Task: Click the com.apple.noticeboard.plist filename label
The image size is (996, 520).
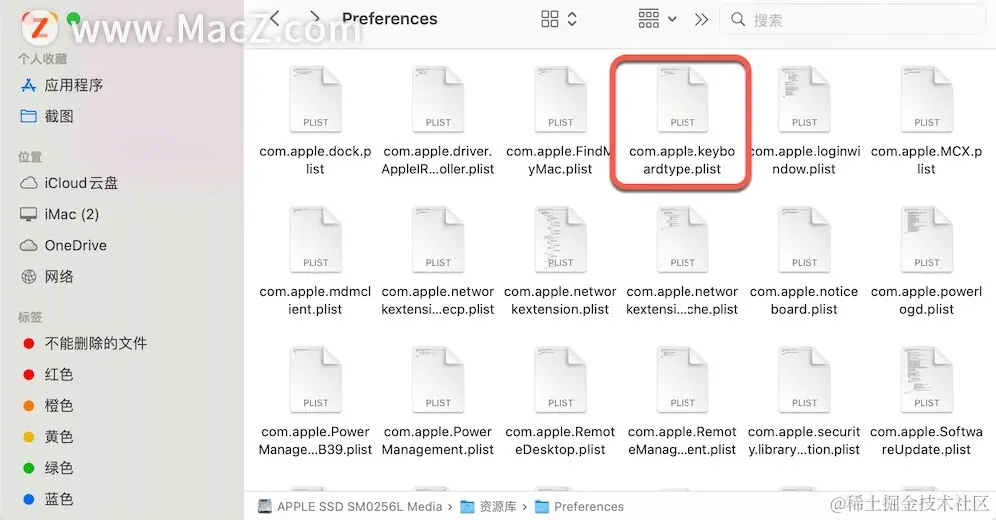Action: click(804, 300)
